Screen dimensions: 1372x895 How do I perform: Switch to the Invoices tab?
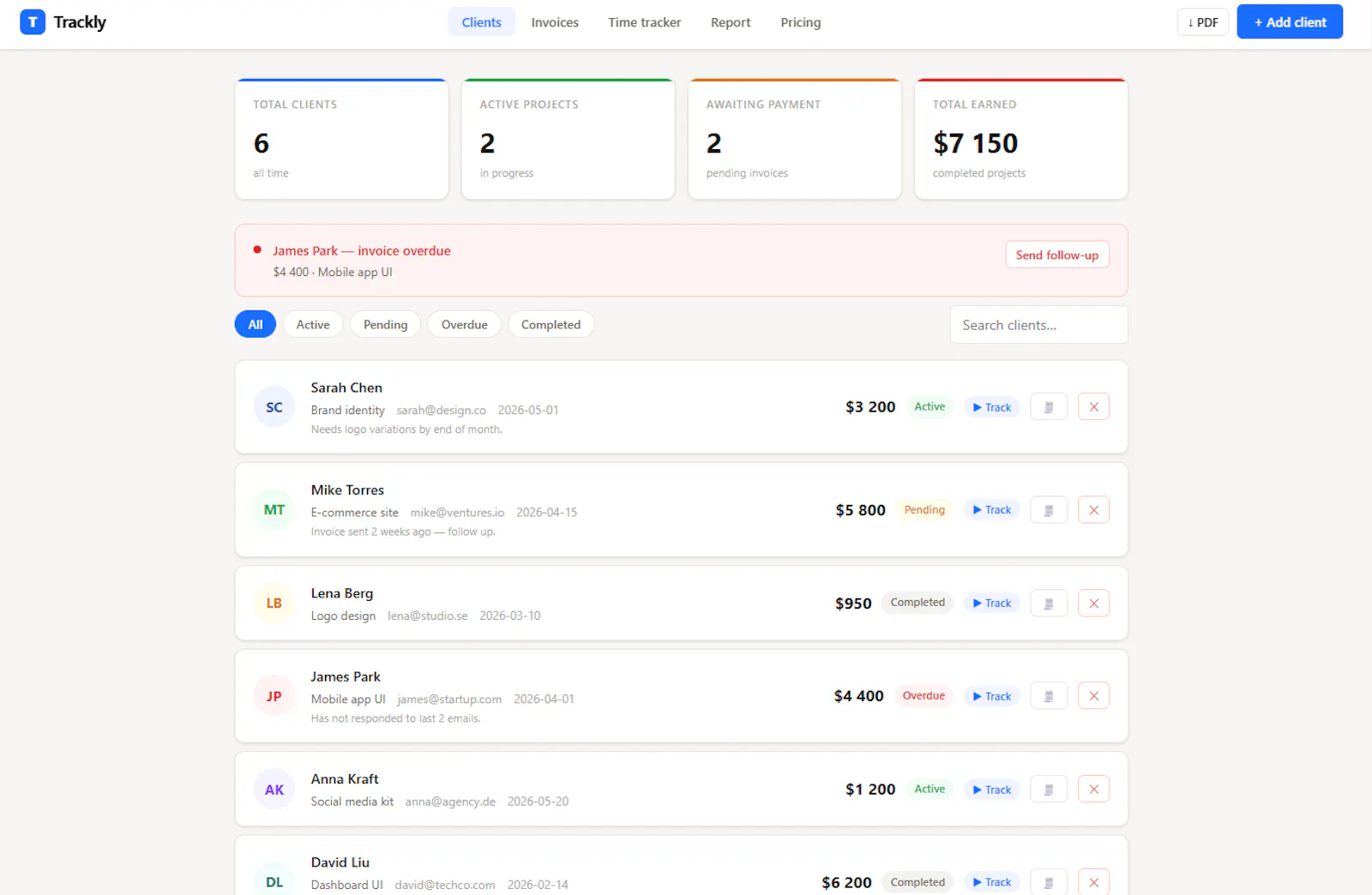tap(555, 22)
